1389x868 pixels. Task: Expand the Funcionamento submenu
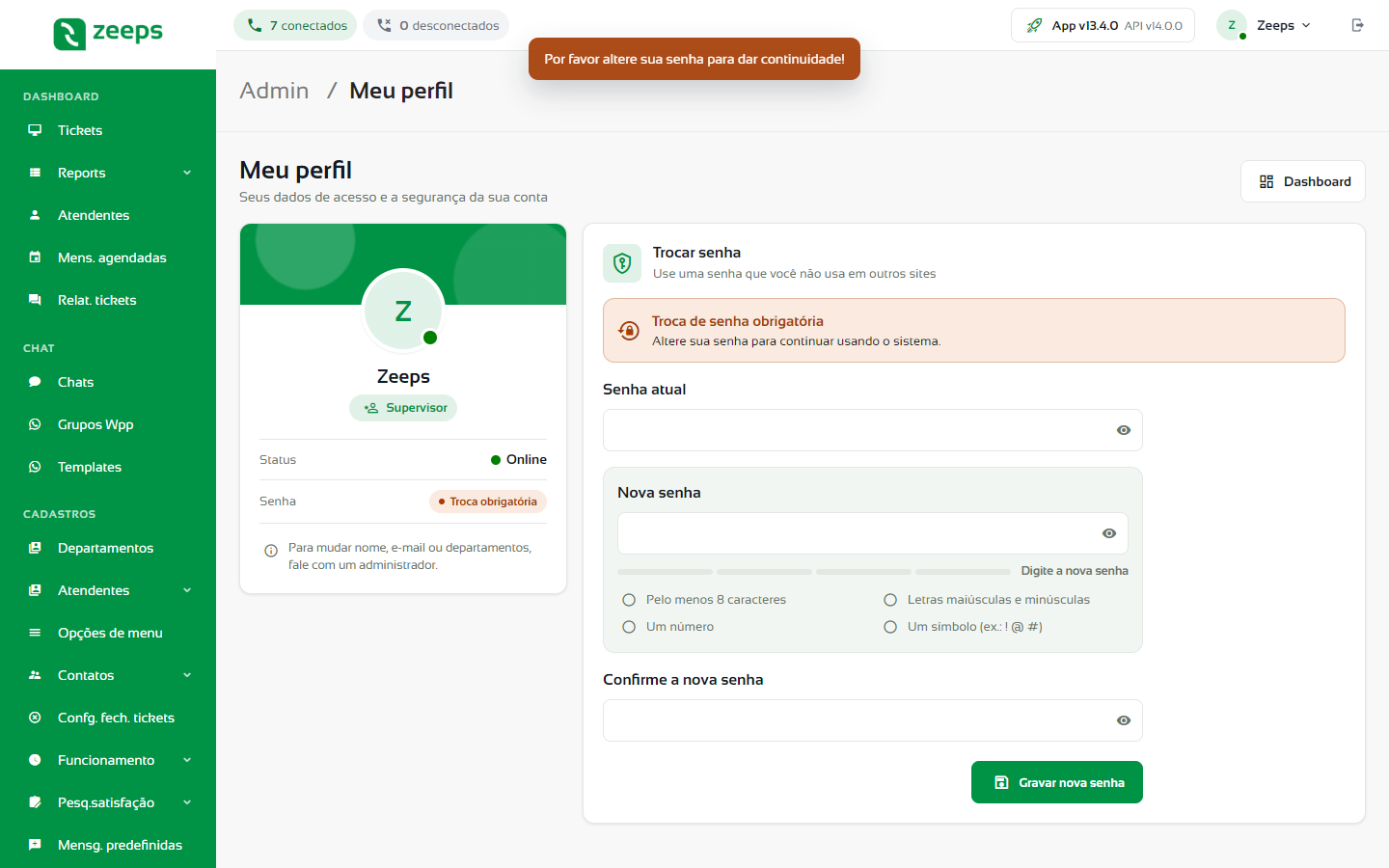187,760
